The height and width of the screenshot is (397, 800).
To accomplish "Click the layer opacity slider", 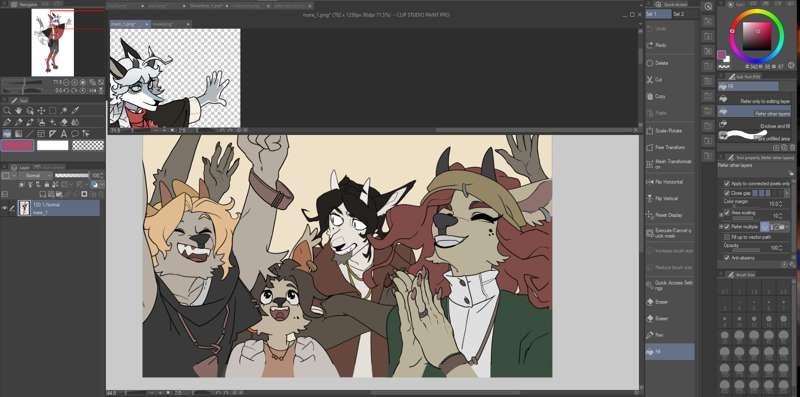I will click(x=72, y=175).
